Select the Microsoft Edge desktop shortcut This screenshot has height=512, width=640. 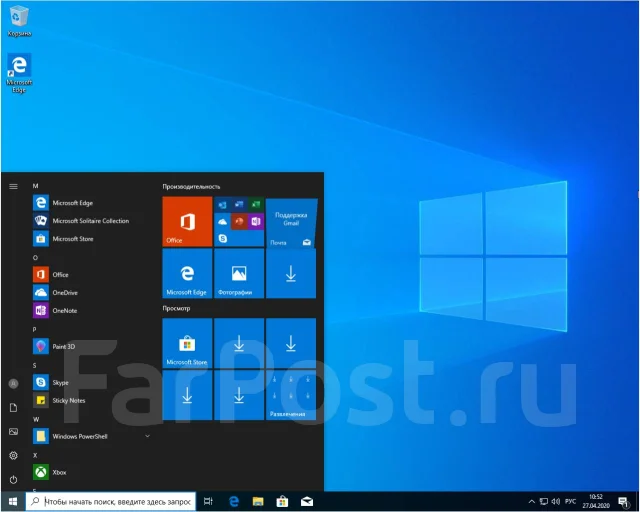19,73
